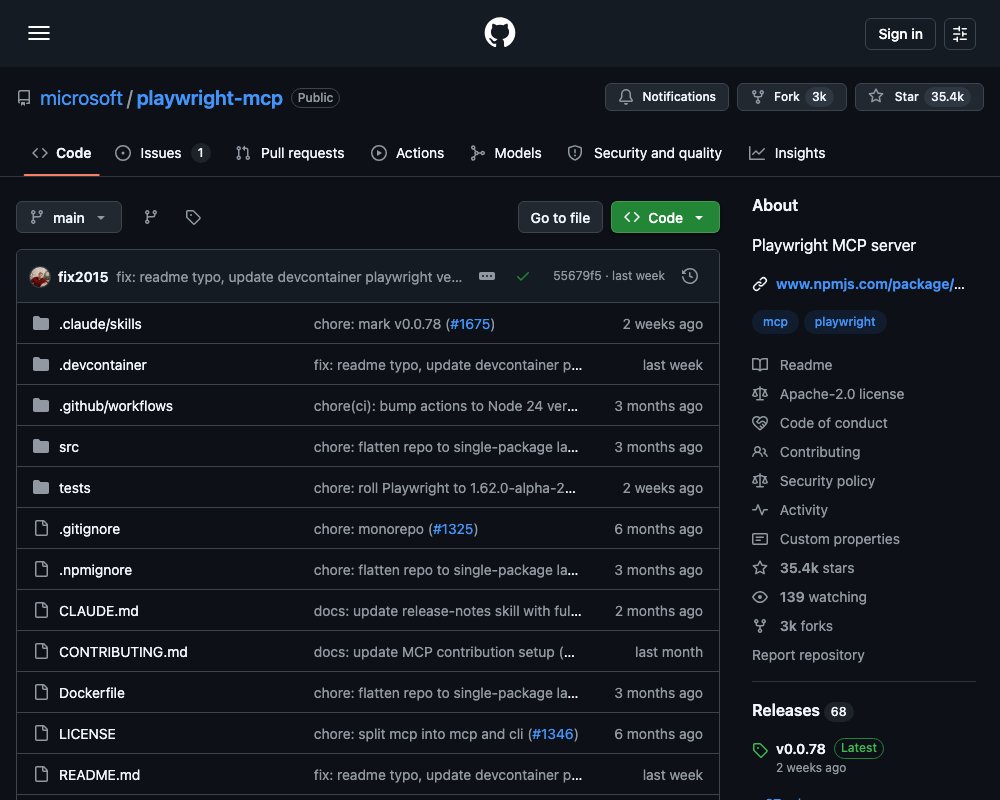Open the Insights tab
Viewport: 1000px width, 800px height.
click(787, 153)
